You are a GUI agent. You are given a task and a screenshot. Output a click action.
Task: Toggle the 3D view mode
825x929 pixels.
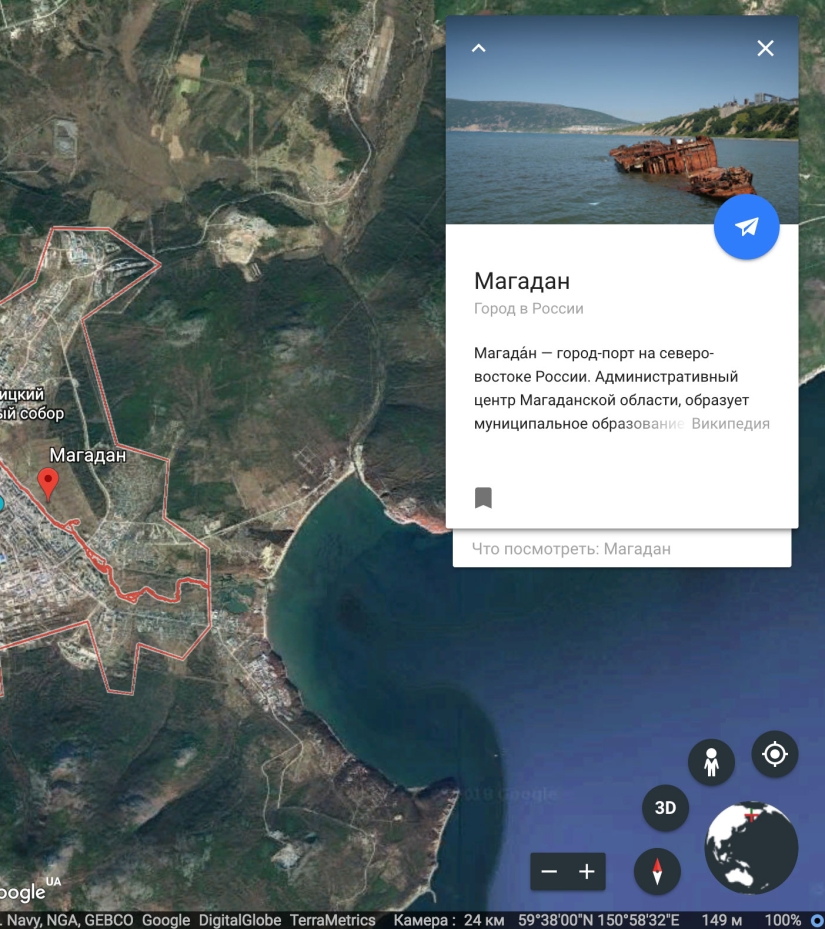tap(665, 806)
